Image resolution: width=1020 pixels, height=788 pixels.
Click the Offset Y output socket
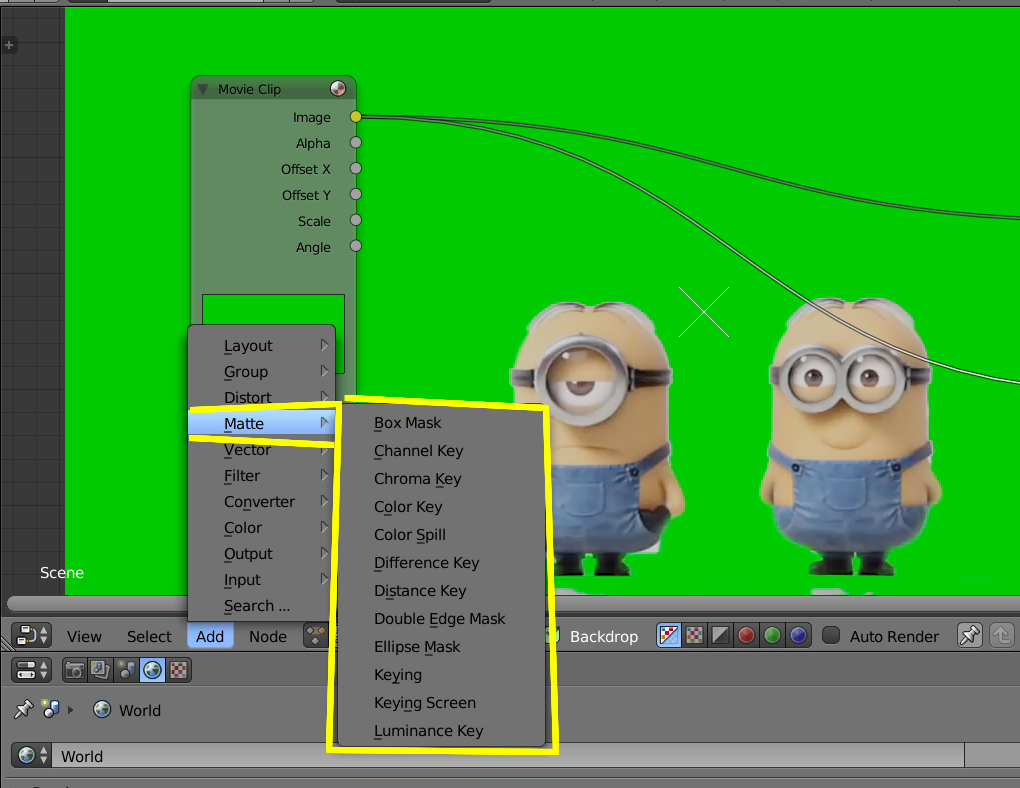coord(355,194)
